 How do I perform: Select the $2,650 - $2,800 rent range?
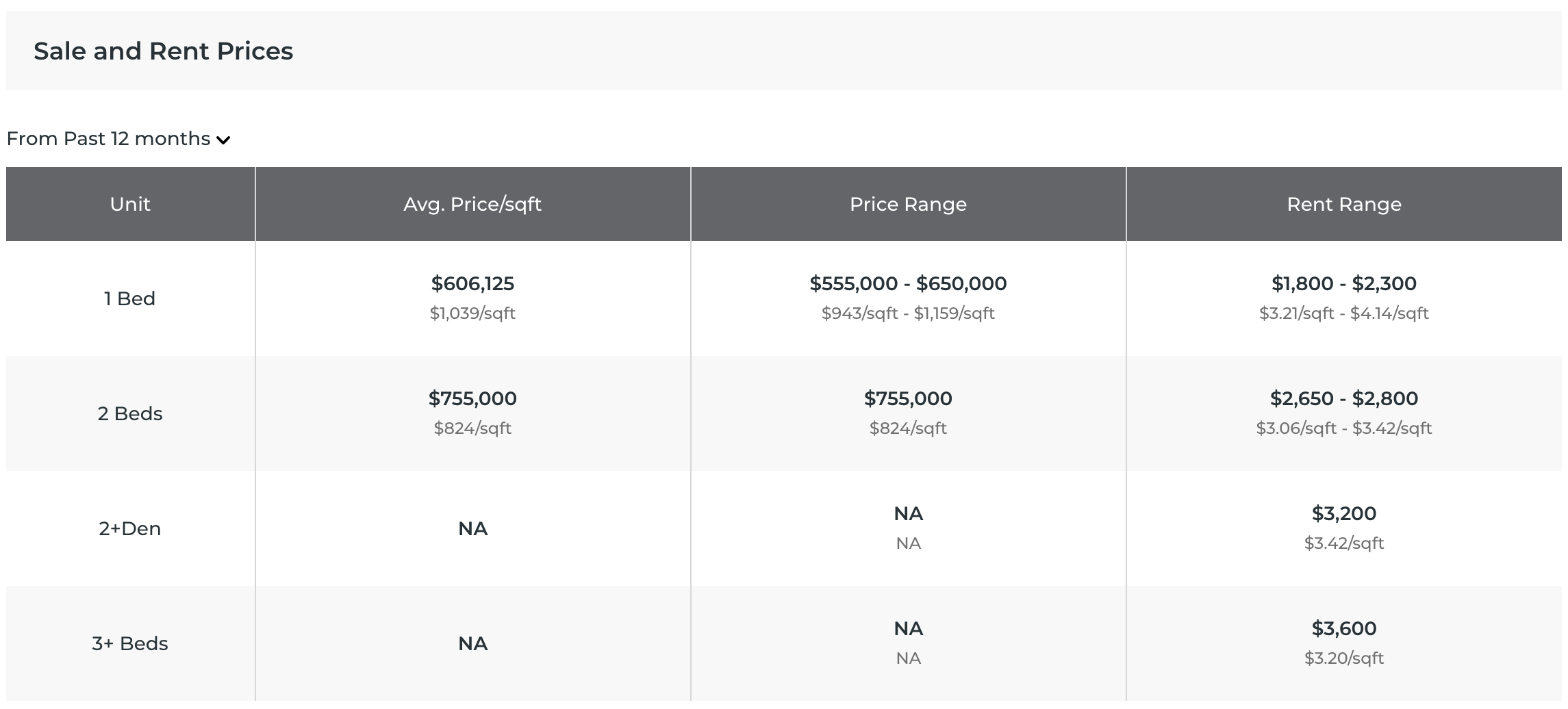point(1343,398)
